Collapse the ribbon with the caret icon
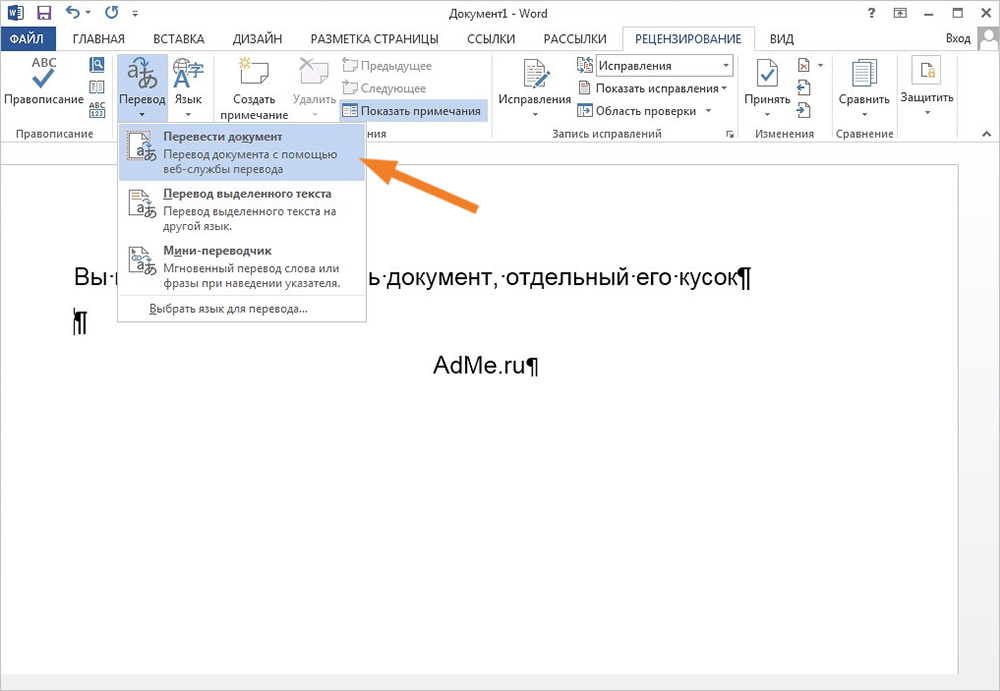1000x691 pixels. (x=987, y=134)
